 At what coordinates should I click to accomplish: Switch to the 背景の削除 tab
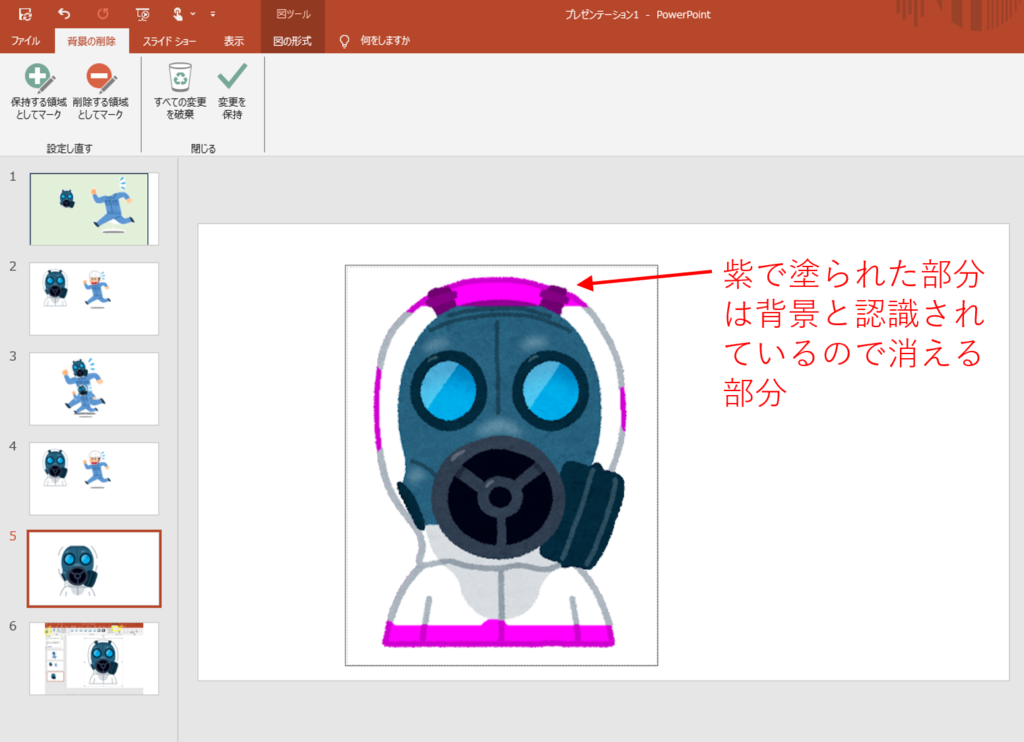(90, 42)
